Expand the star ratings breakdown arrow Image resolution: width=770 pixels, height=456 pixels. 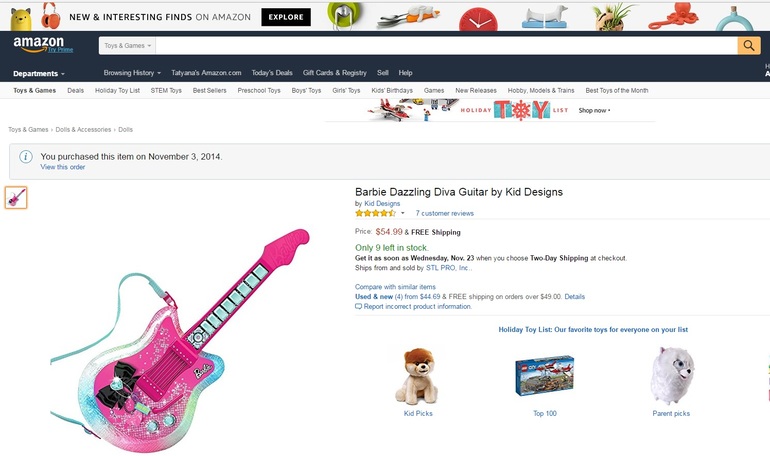403,213
